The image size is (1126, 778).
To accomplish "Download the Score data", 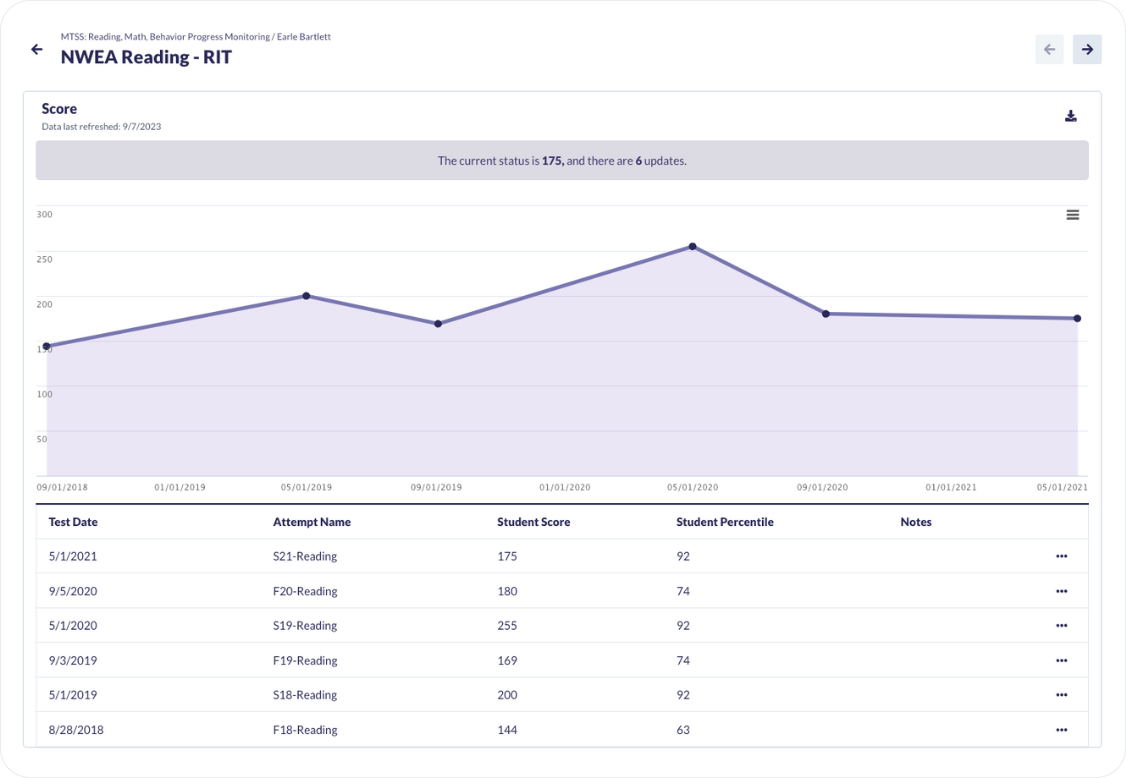I will click(x=1071, y=116).
